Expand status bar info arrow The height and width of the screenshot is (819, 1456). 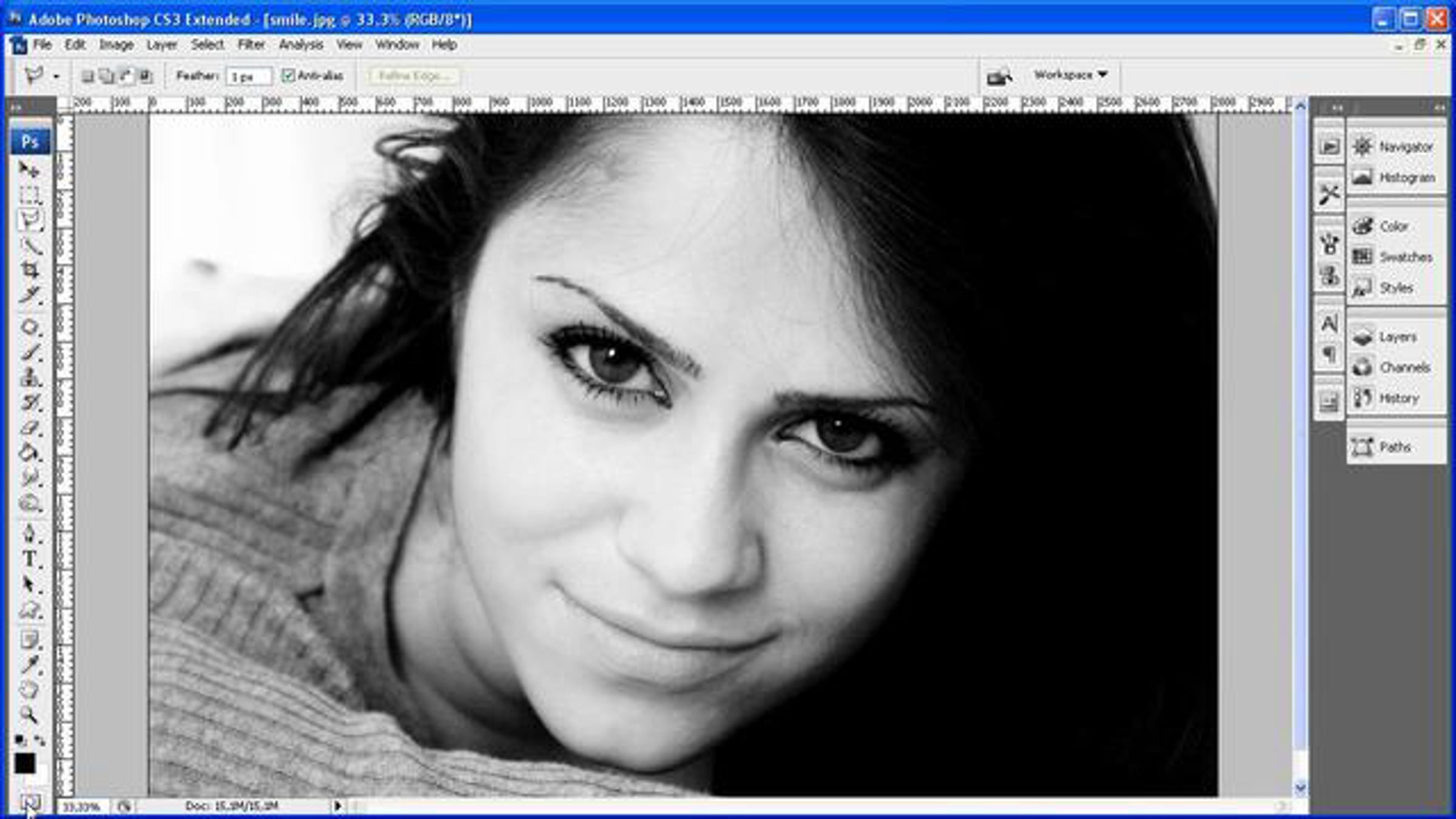337,806
